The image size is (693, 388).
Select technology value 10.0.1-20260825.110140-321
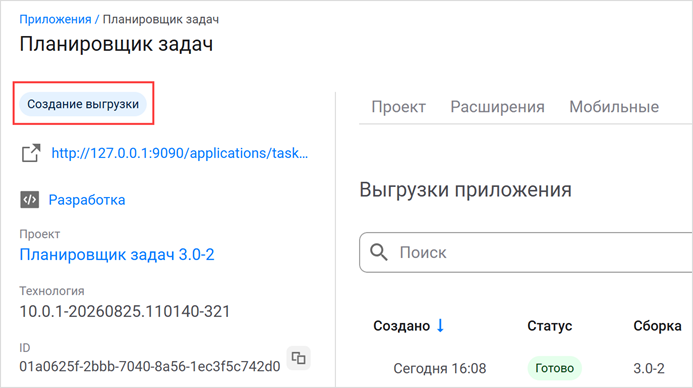click(125, 312)
